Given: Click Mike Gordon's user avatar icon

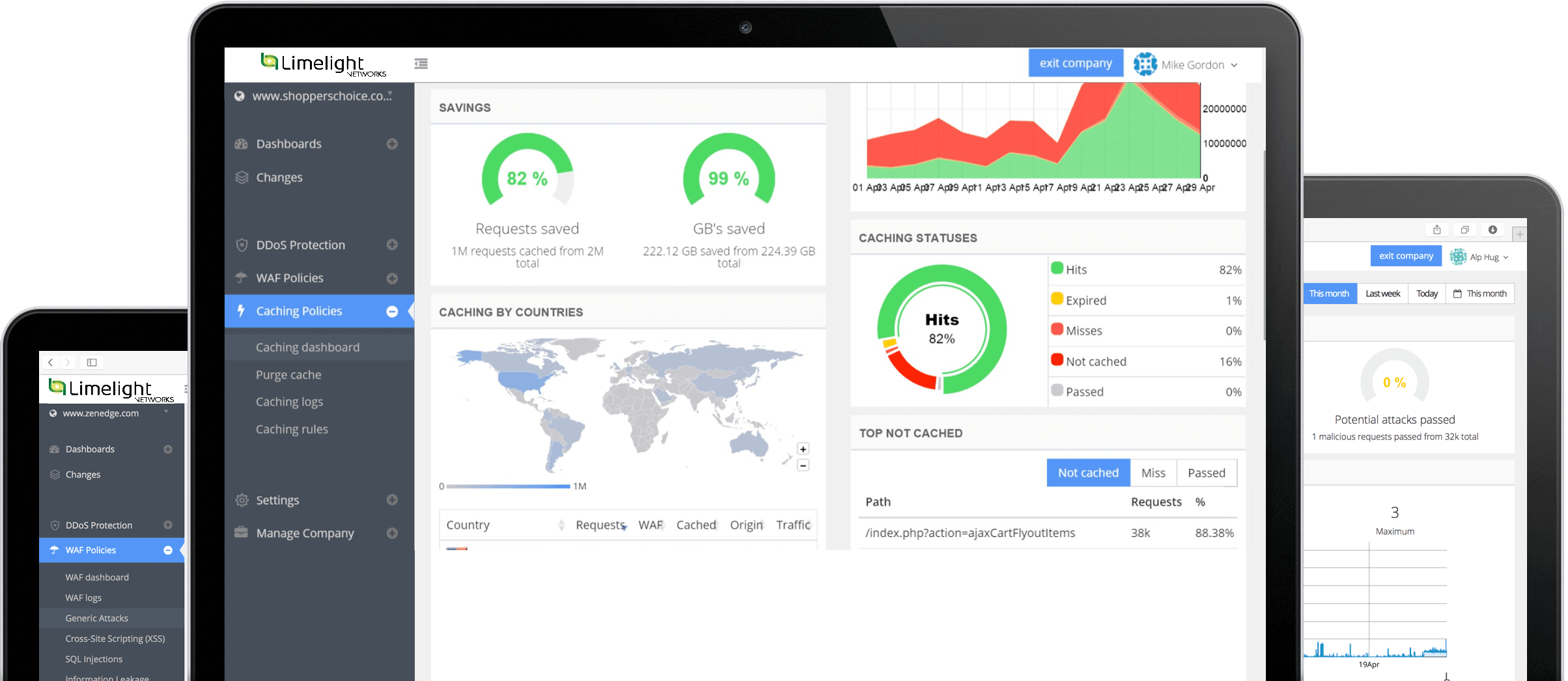Looking at the screenshot, I should (x=1145, y=64).
